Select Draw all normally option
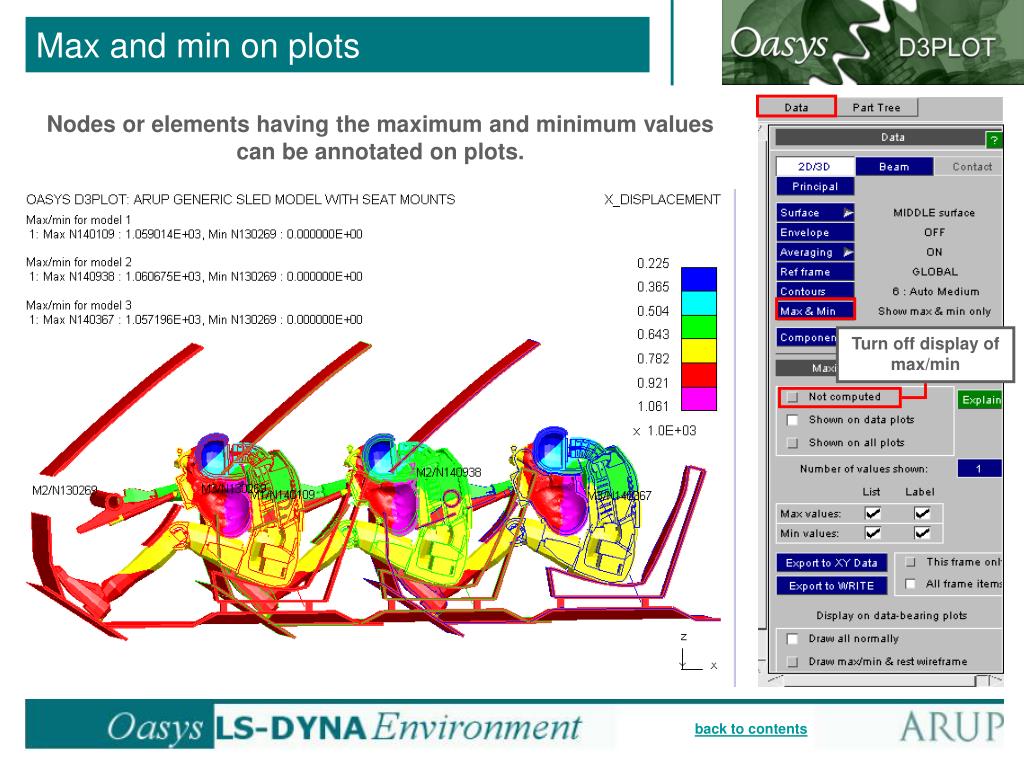 (x=792, y=639)
